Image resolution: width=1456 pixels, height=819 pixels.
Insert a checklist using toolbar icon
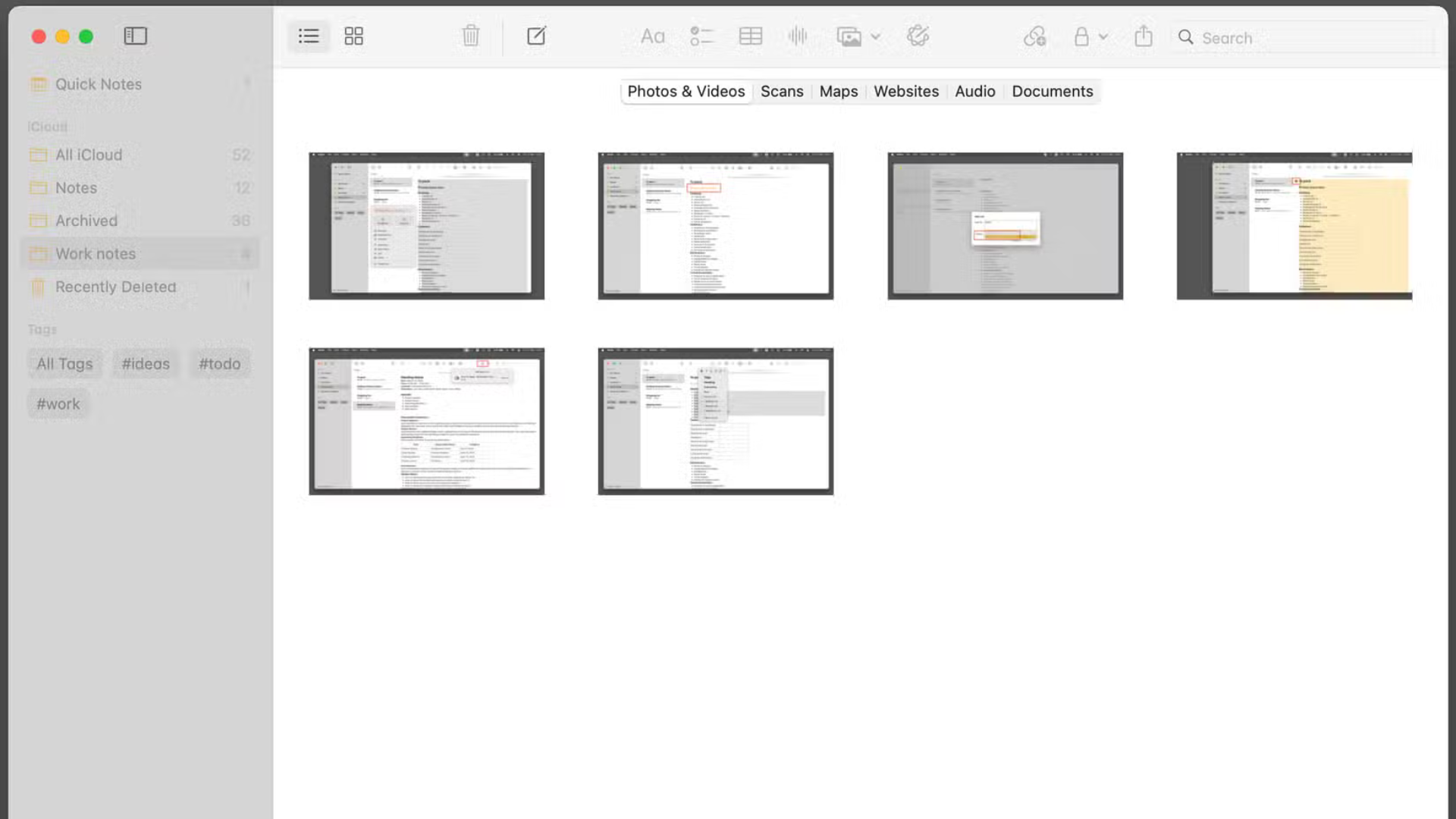pos(701,36)
